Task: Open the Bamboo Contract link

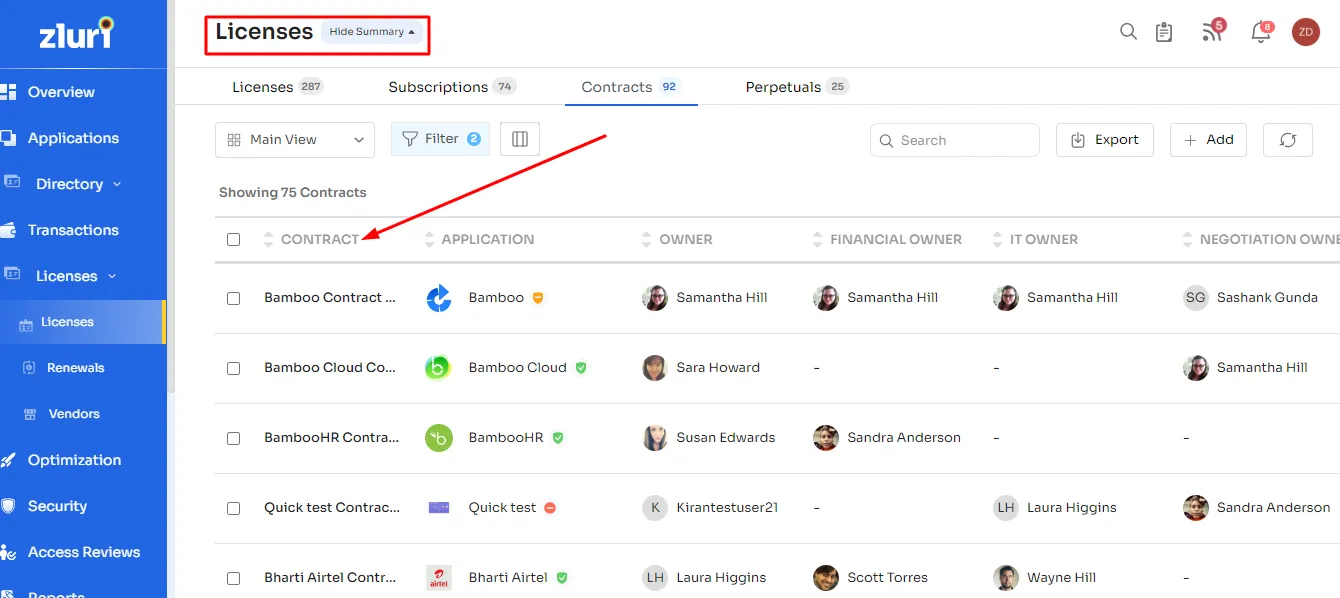Action: pyautogui.click(x=330, y=298)
